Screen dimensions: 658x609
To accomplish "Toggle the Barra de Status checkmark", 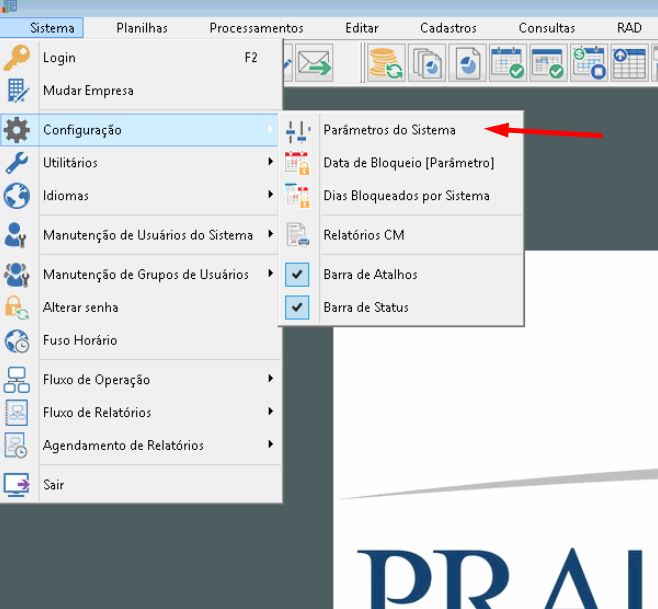I will 297,307.
